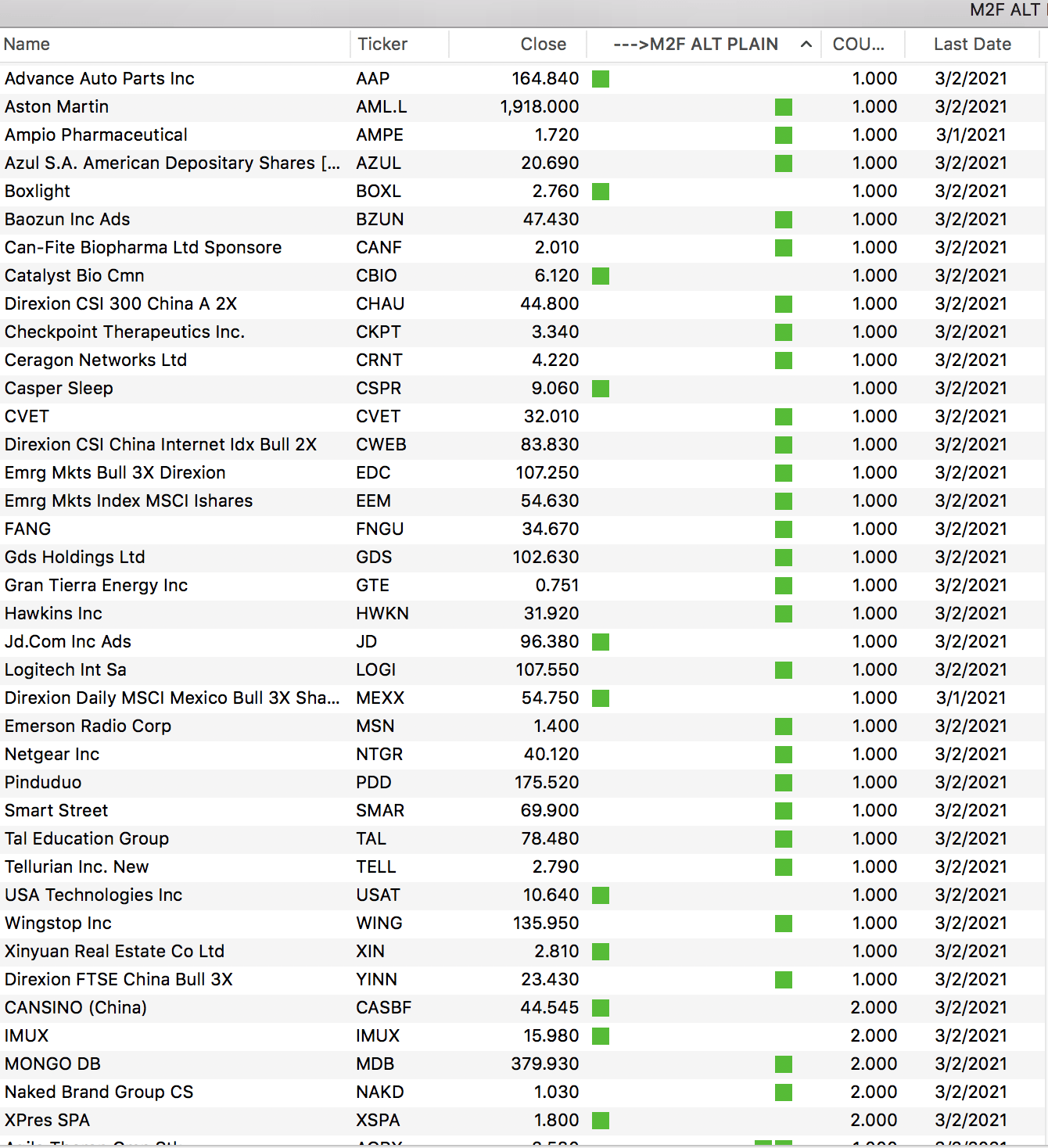Select the Checkpoint Therapeutics Inc. row

click(522, 332)
